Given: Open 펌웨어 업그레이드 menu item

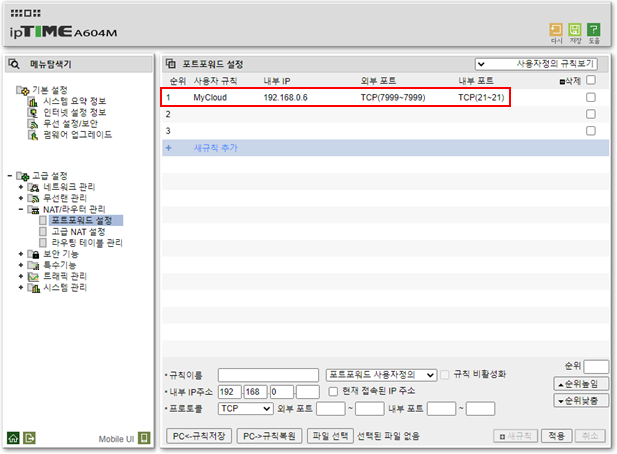Looking at the screenshot, I should [x=78, y=135].
